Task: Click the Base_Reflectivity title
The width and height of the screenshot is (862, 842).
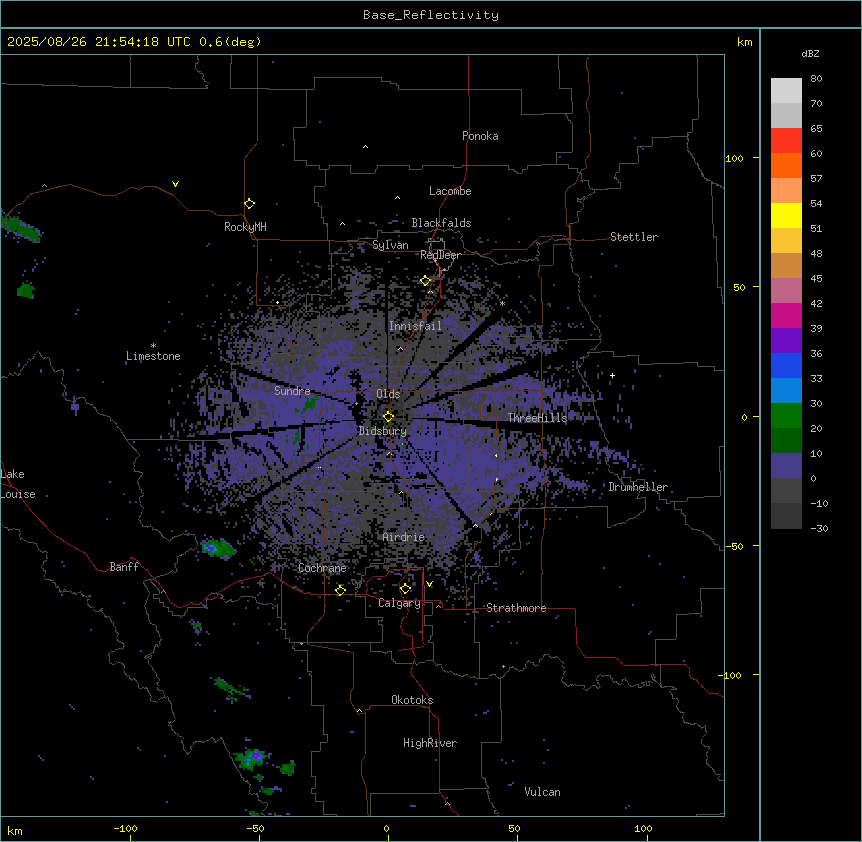Action: click(x=431, y=15)
